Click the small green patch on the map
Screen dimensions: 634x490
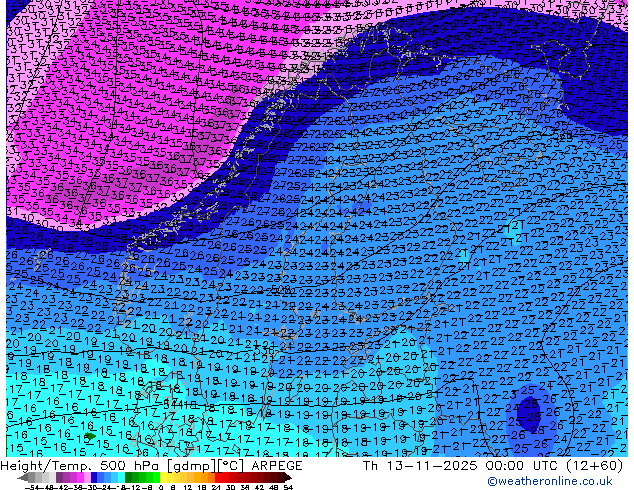90,436
